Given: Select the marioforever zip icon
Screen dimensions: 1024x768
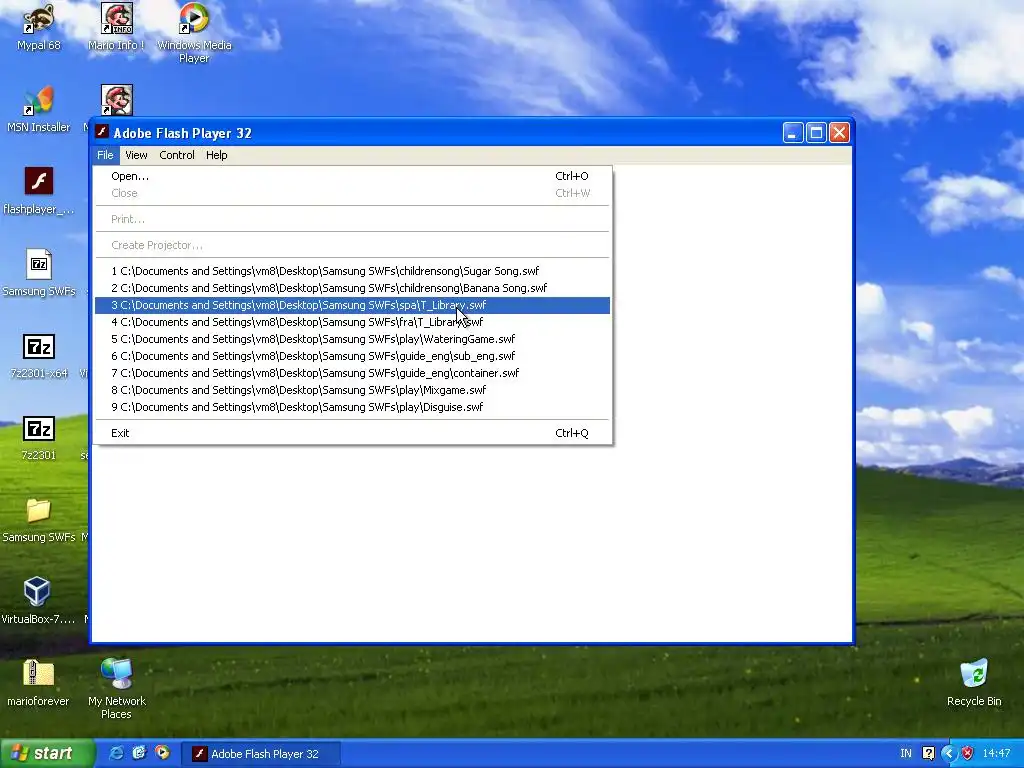Looking at the screenshot, I should click(x=38, y=683).
